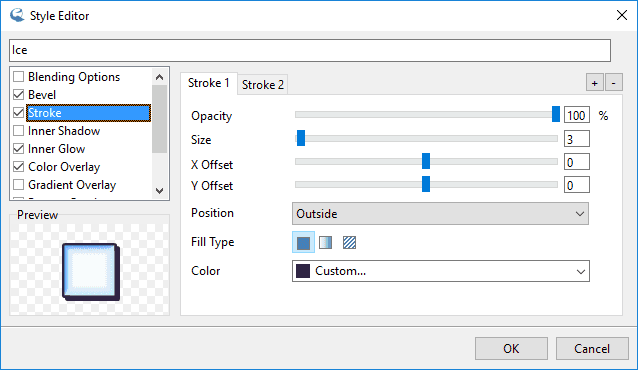
Task: Click the style name field containing Ice
Action: [310, 50]
